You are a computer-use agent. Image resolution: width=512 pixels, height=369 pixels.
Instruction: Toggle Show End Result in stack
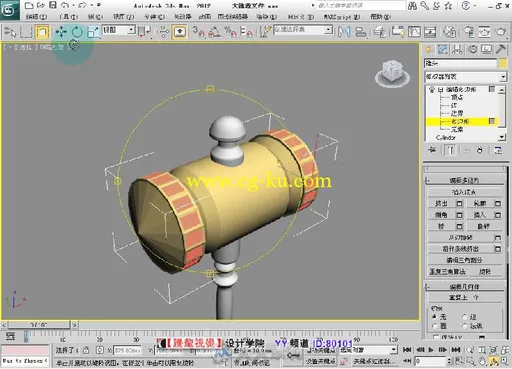pyautogui.click(x=450, y=150)
